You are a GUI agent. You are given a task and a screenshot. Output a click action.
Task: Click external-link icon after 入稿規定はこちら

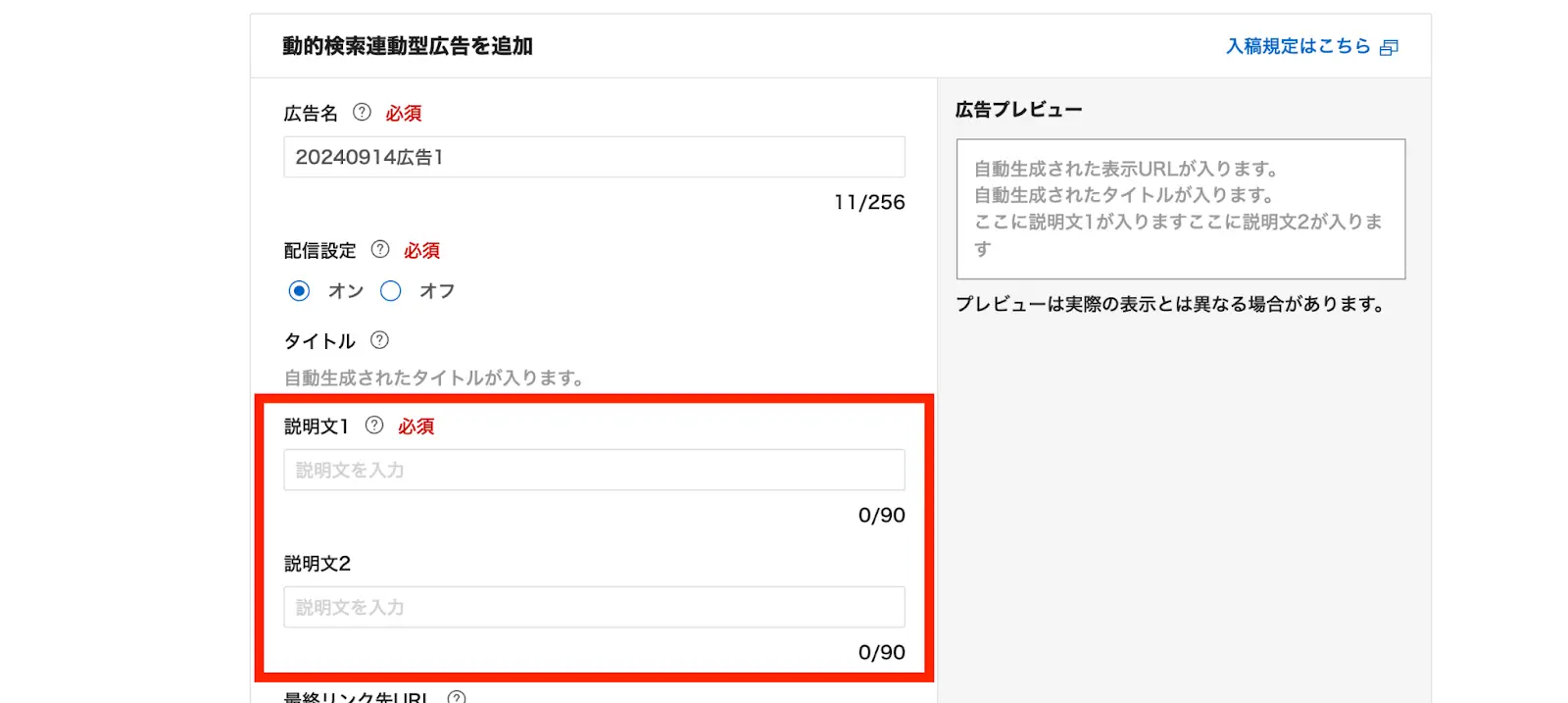pos(1389,47)
